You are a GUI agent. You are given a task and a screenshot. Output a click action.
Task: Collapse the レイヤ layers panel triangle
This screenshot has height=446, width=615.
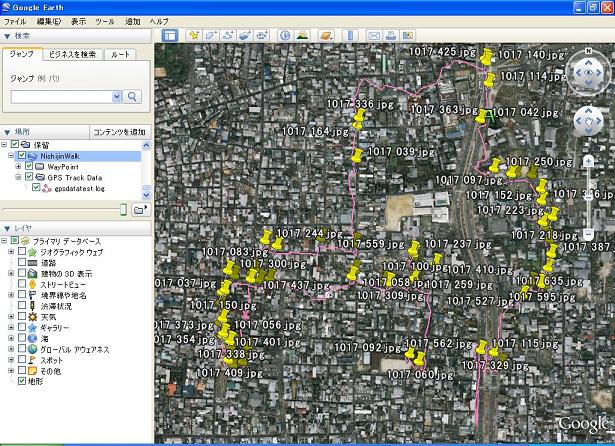tap(7, 228)
